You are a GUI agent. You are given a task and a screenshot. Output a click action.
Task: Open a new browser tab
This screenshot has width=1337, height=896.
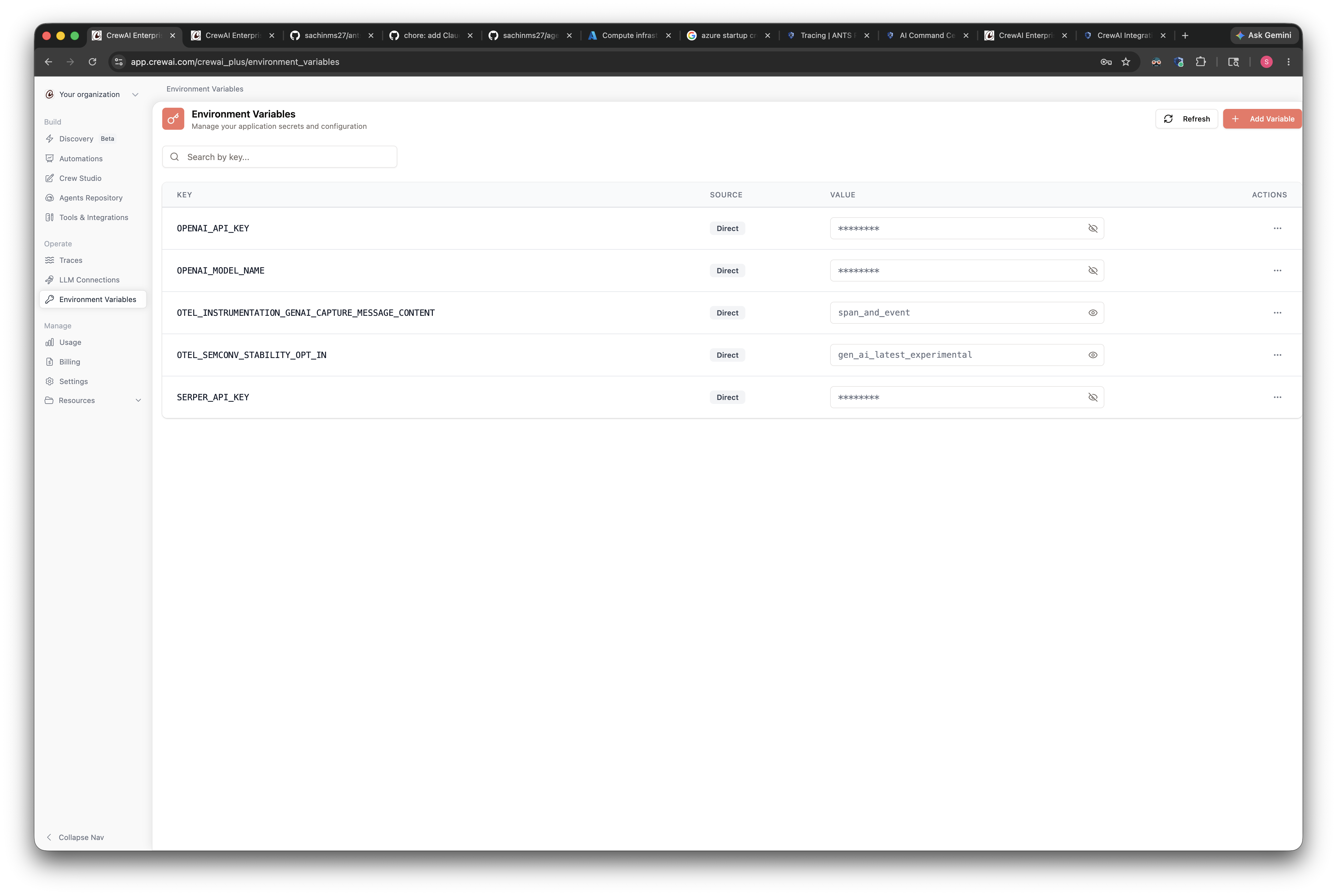[1185, 35]
